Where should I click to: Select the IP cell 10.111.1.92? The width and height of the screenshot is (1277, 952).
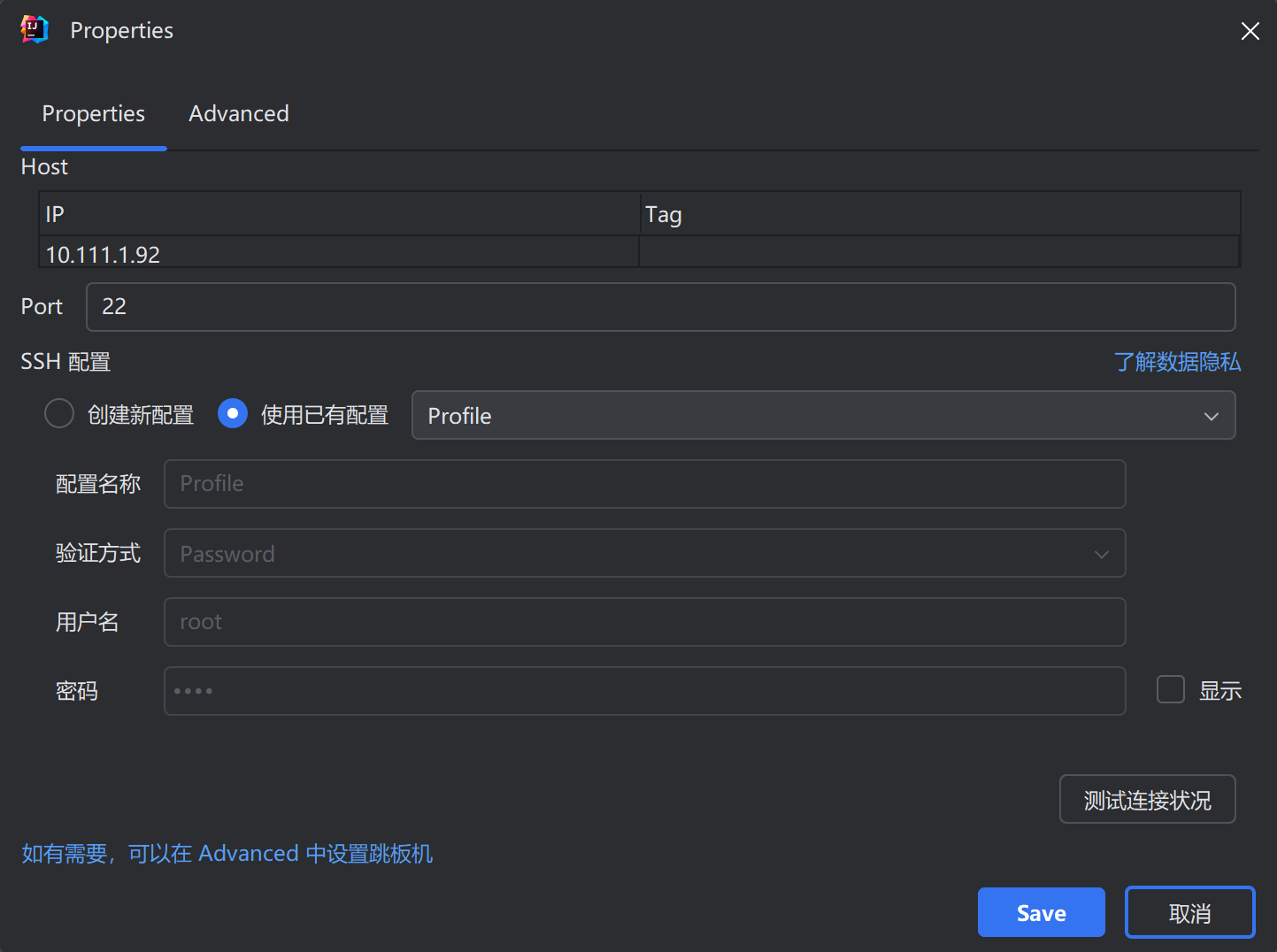click(x=339, y=254)
